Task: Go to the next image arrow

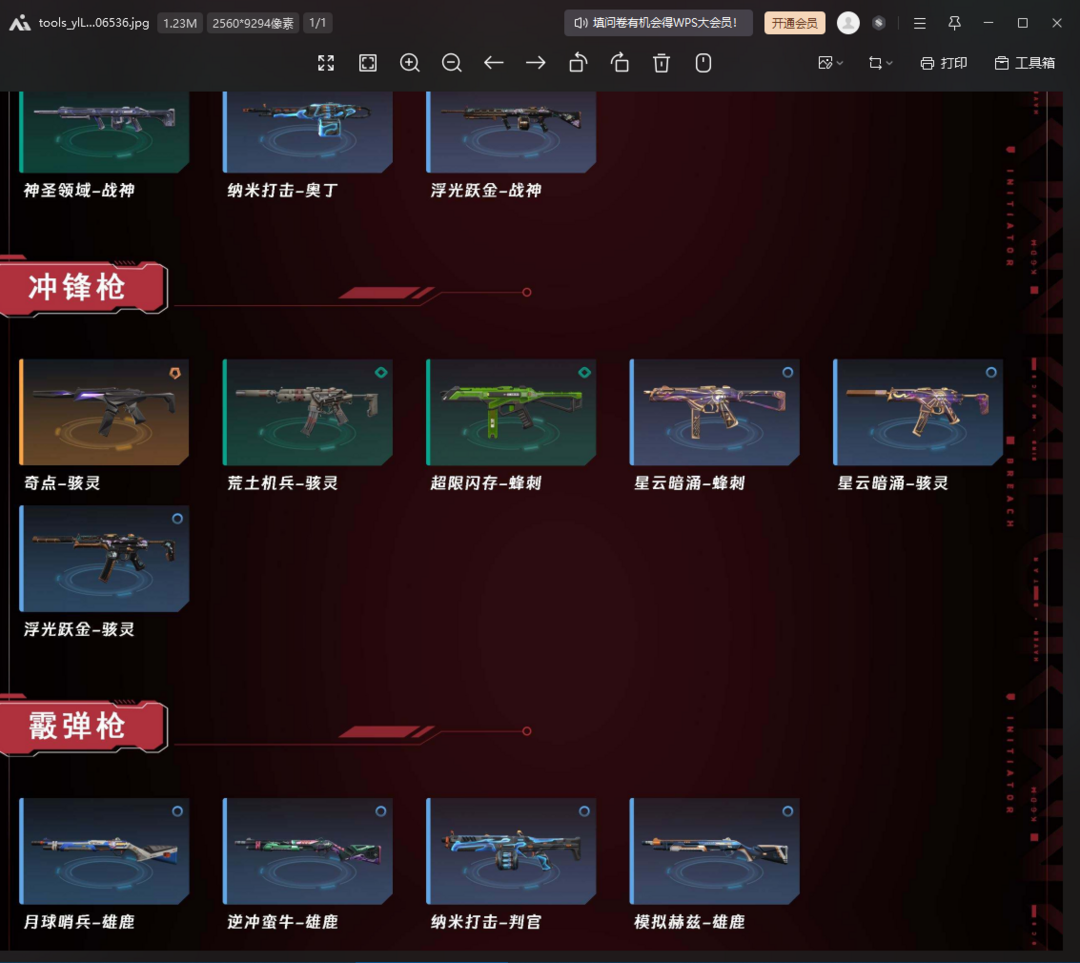Action: [x=535, y=63]
